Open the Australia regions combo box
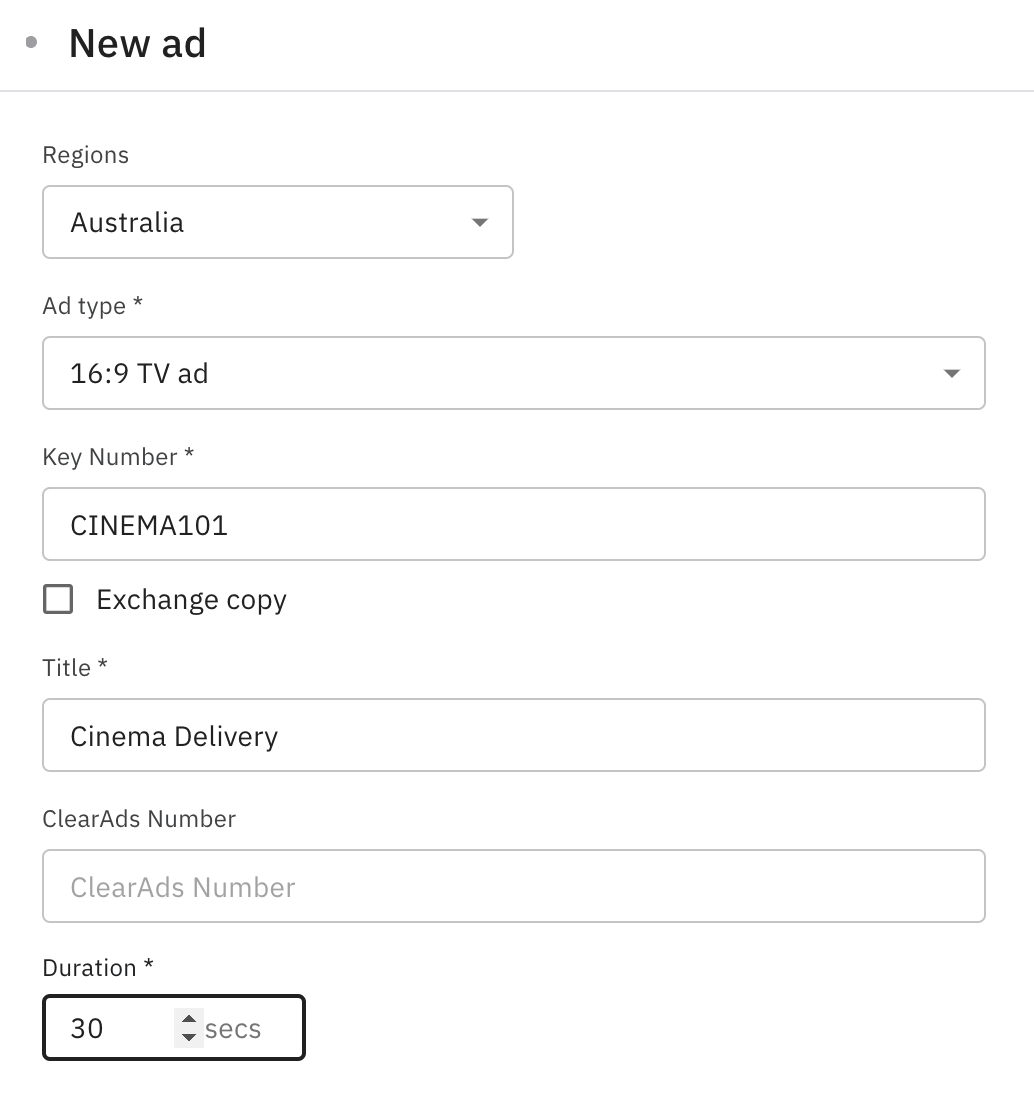Image resolution: width=1034 pixels, height=1094 pixels. tap(260, 222)
